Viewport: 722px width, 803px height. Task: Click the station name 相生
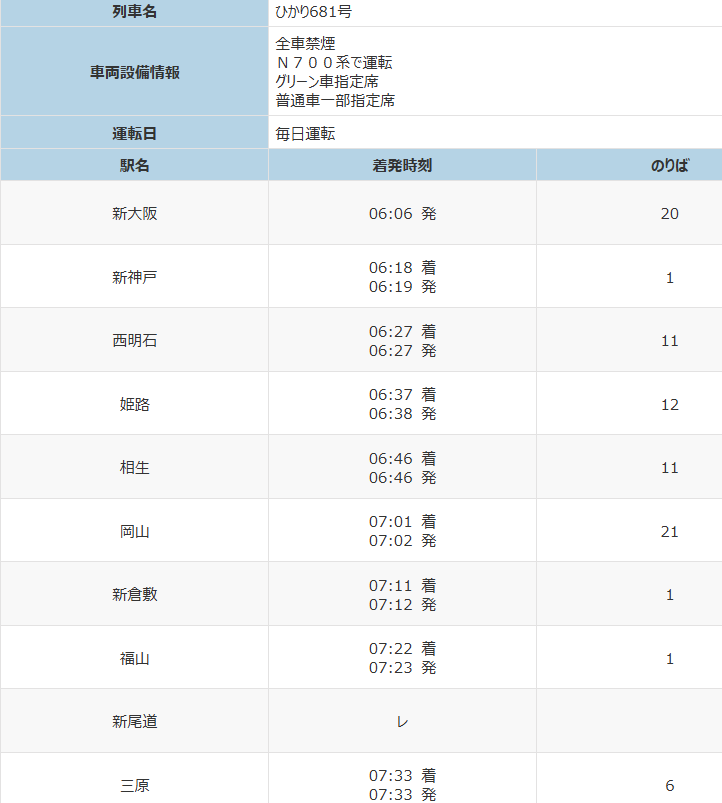point(135,468)
